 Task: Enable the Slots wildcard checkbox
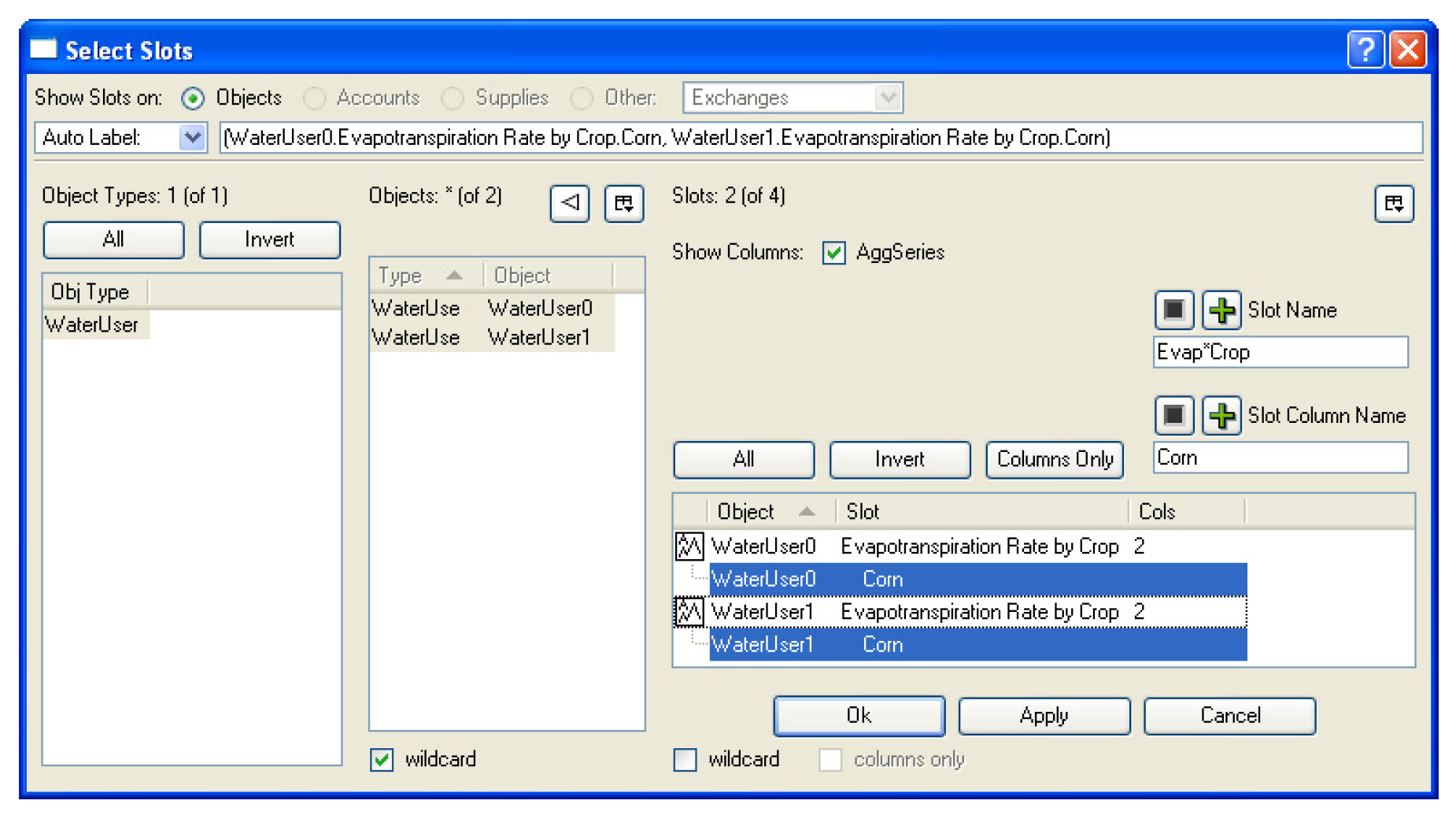686,760
